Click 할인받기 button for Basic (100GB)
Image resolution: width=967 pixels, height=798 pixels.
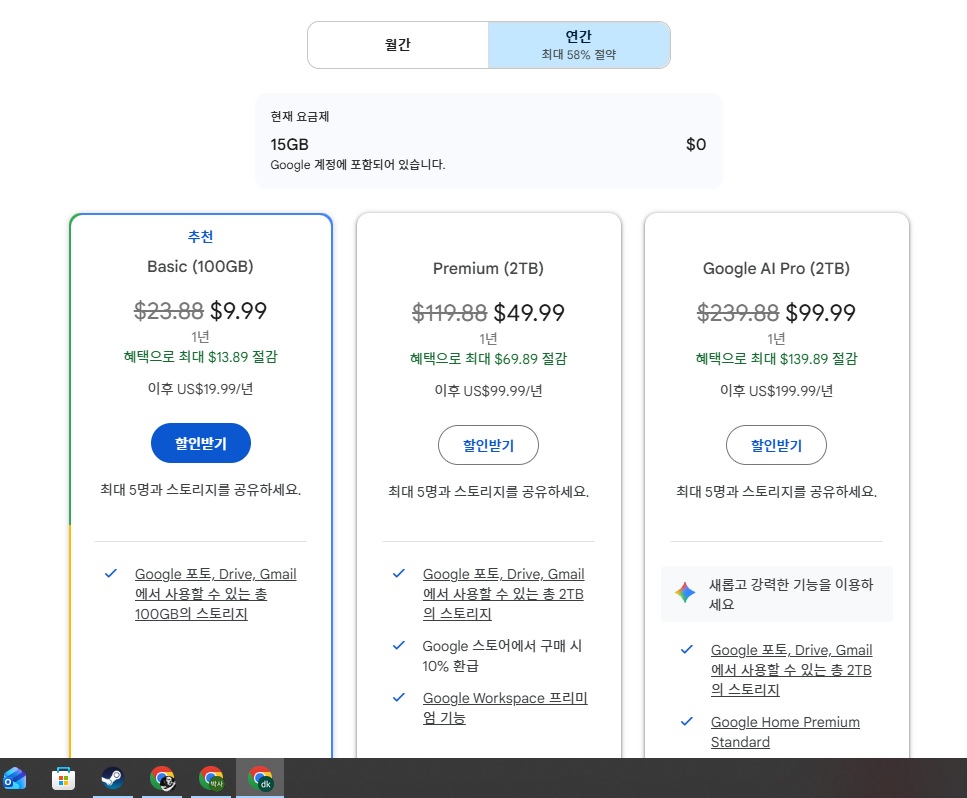(x=200, y=444)
